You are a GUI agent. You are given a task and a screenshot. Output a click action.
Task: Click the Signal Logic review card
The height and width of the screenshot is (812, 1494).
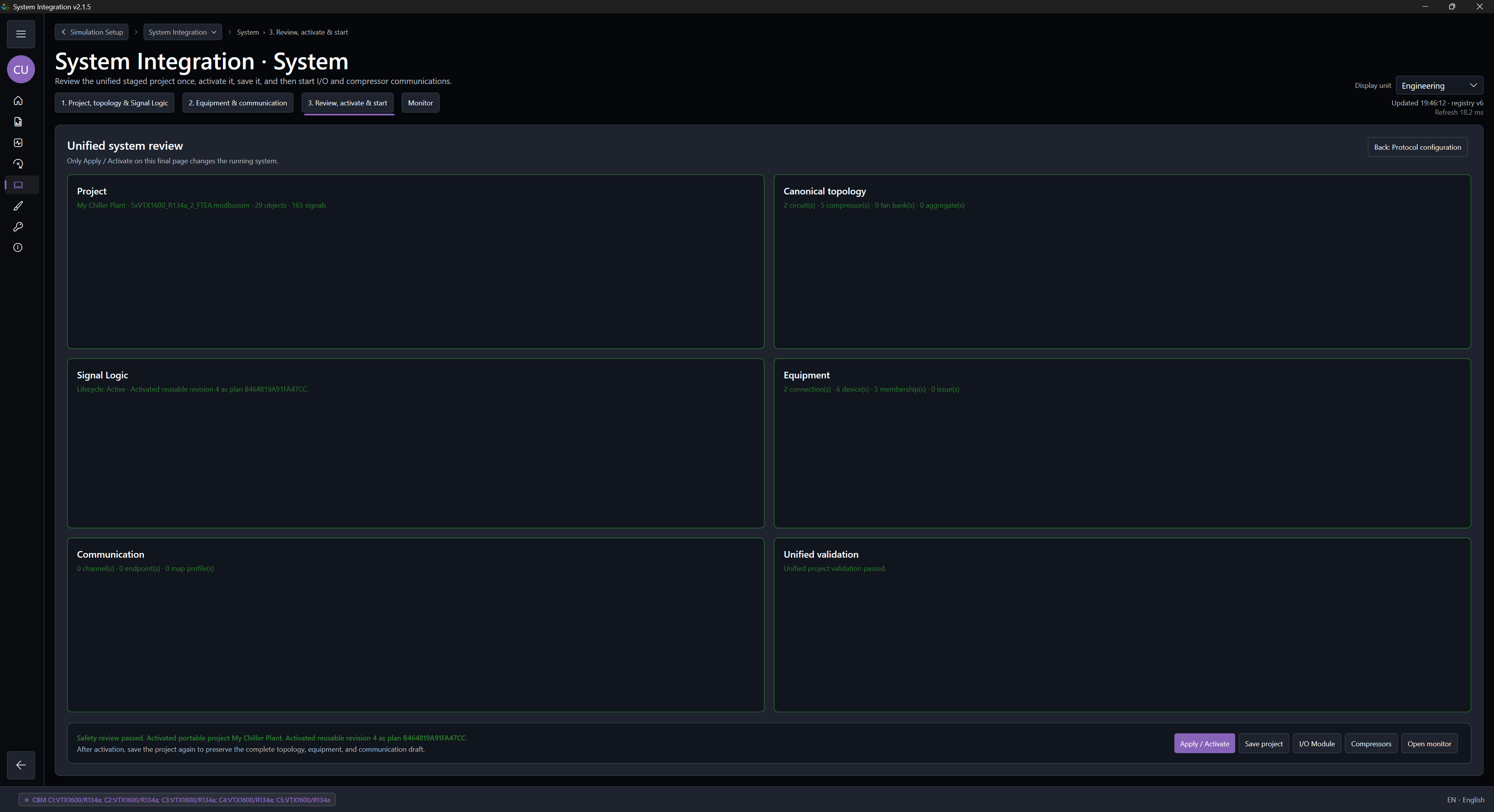coord(415,443)
